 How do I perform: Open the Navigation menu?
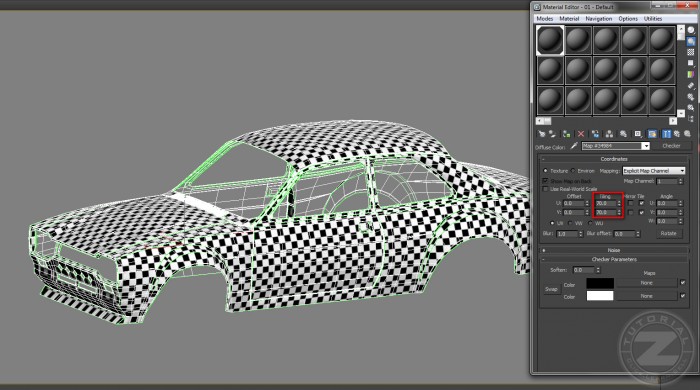599,19
